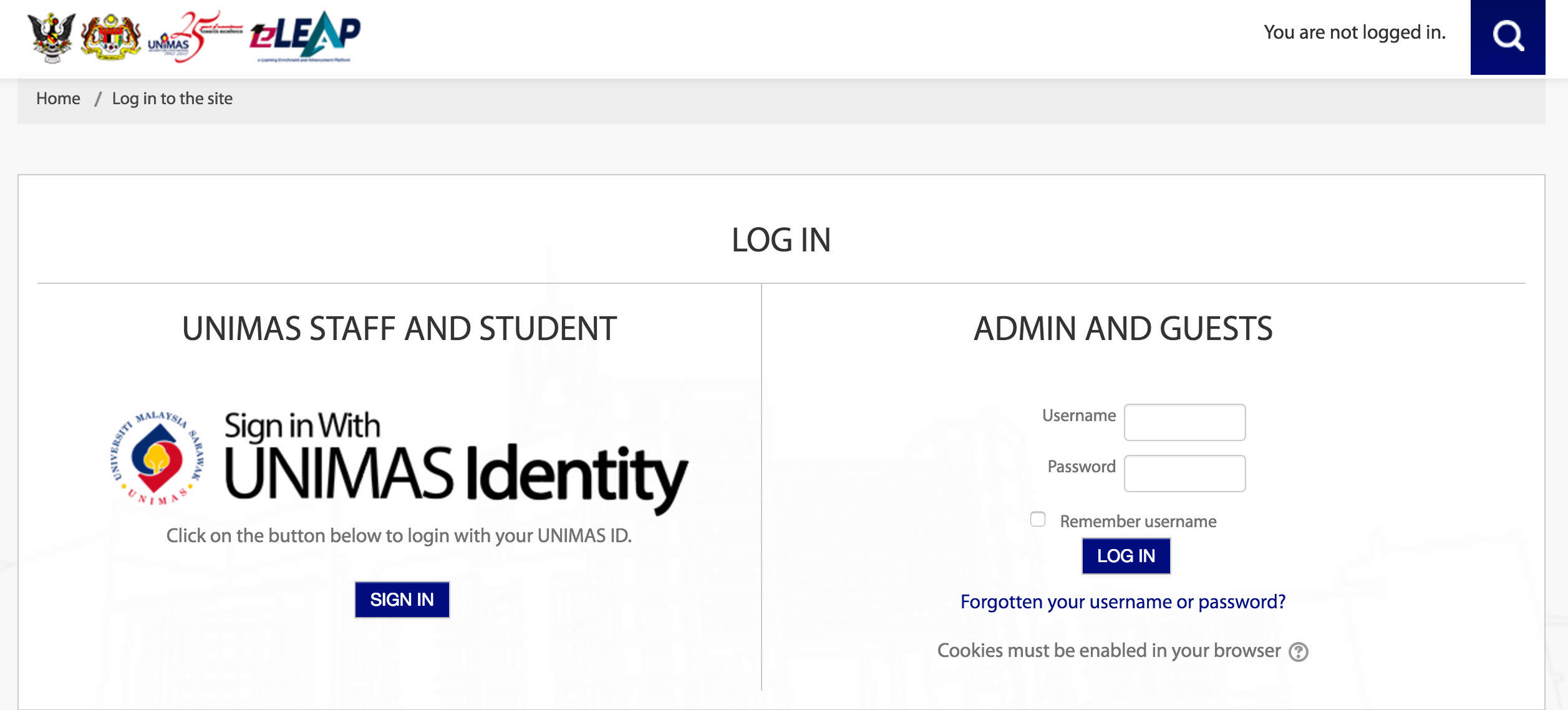This screenshot has height=710, width=1568.
Task: Focus the Username input field
Action: pyautogui.click(x=1184, y=422)
